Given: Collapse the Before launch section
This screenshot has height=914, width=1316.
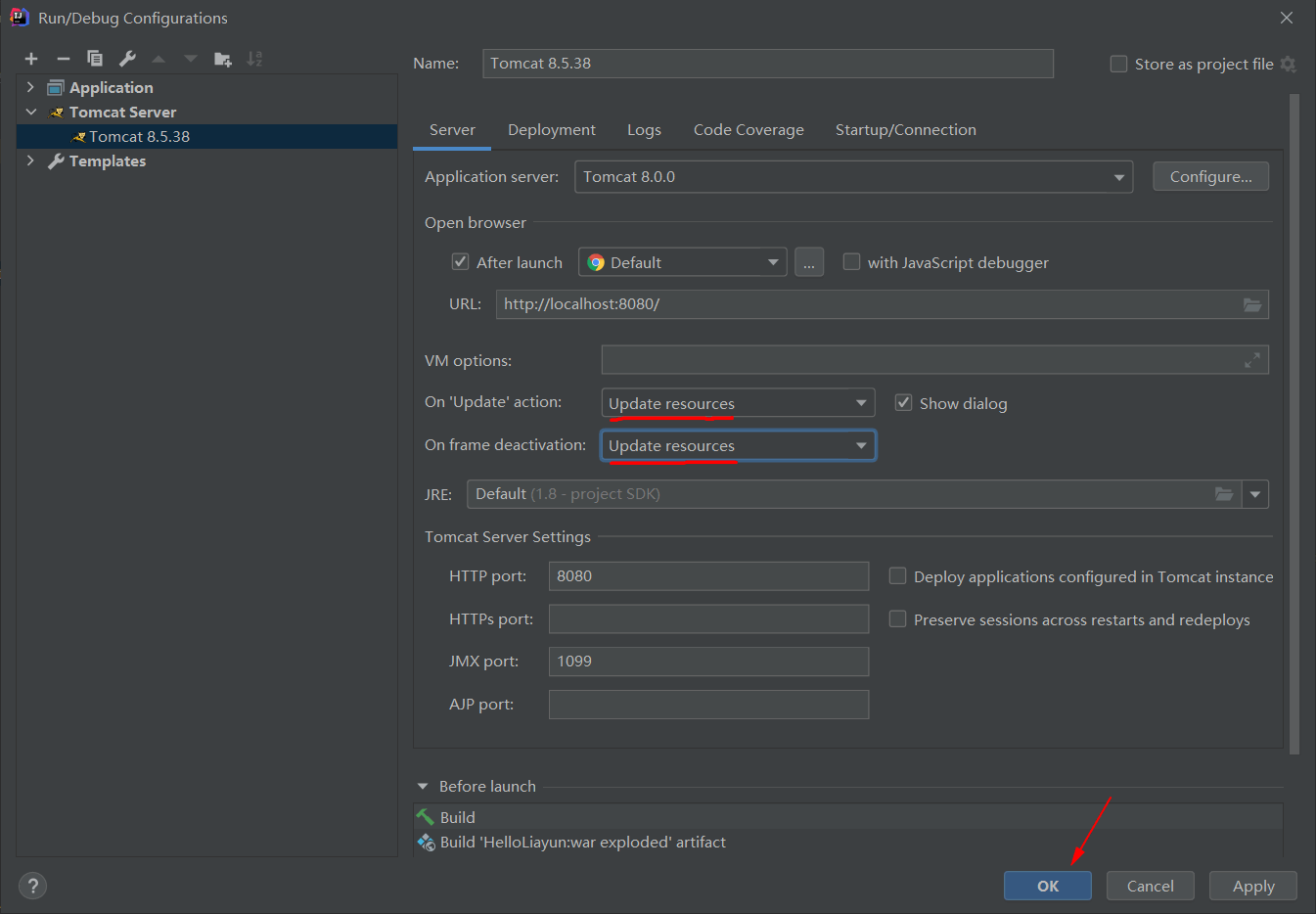Looking at the screenshot, I should pos(423,786).
